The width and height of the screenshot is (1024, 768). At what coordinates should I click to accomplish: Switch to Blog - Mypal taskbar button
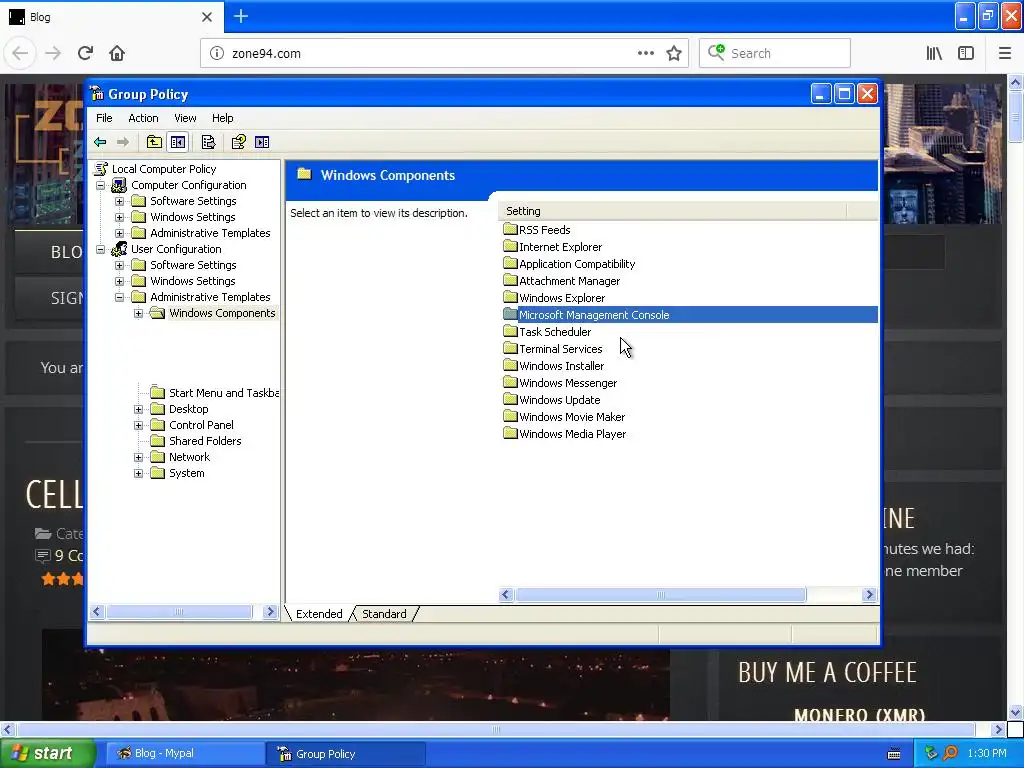[x=185, y=753]
